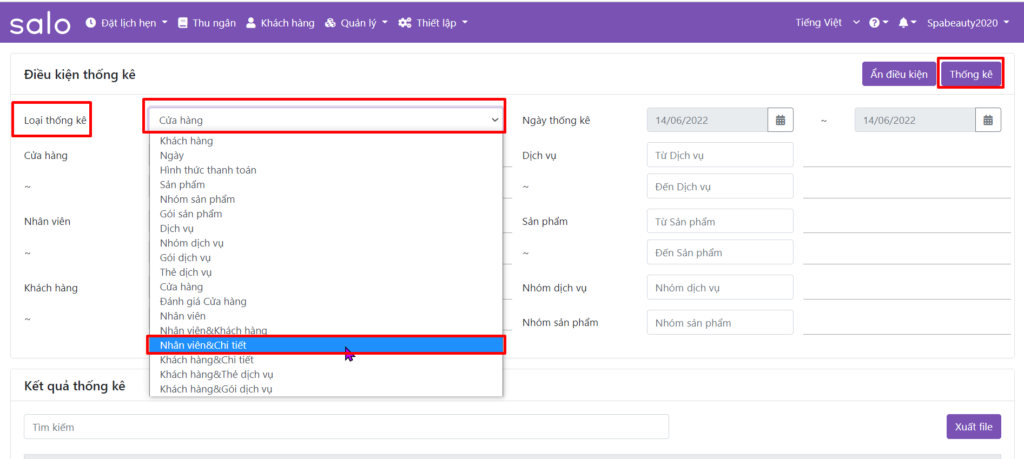Viewport: 1024px width, 459px height.
Task: Open Khách hàng page in navbar
Action: click(280, 23)
